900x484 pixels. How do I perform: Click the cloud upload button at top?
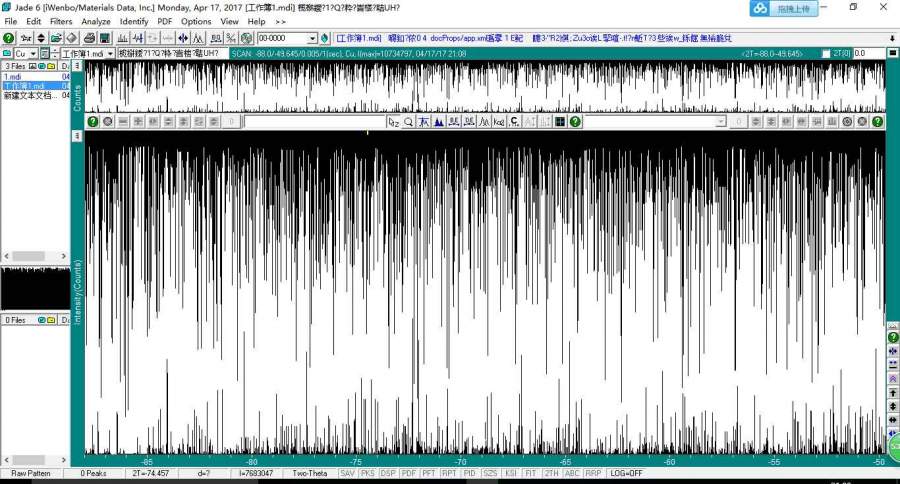[783, 9]
